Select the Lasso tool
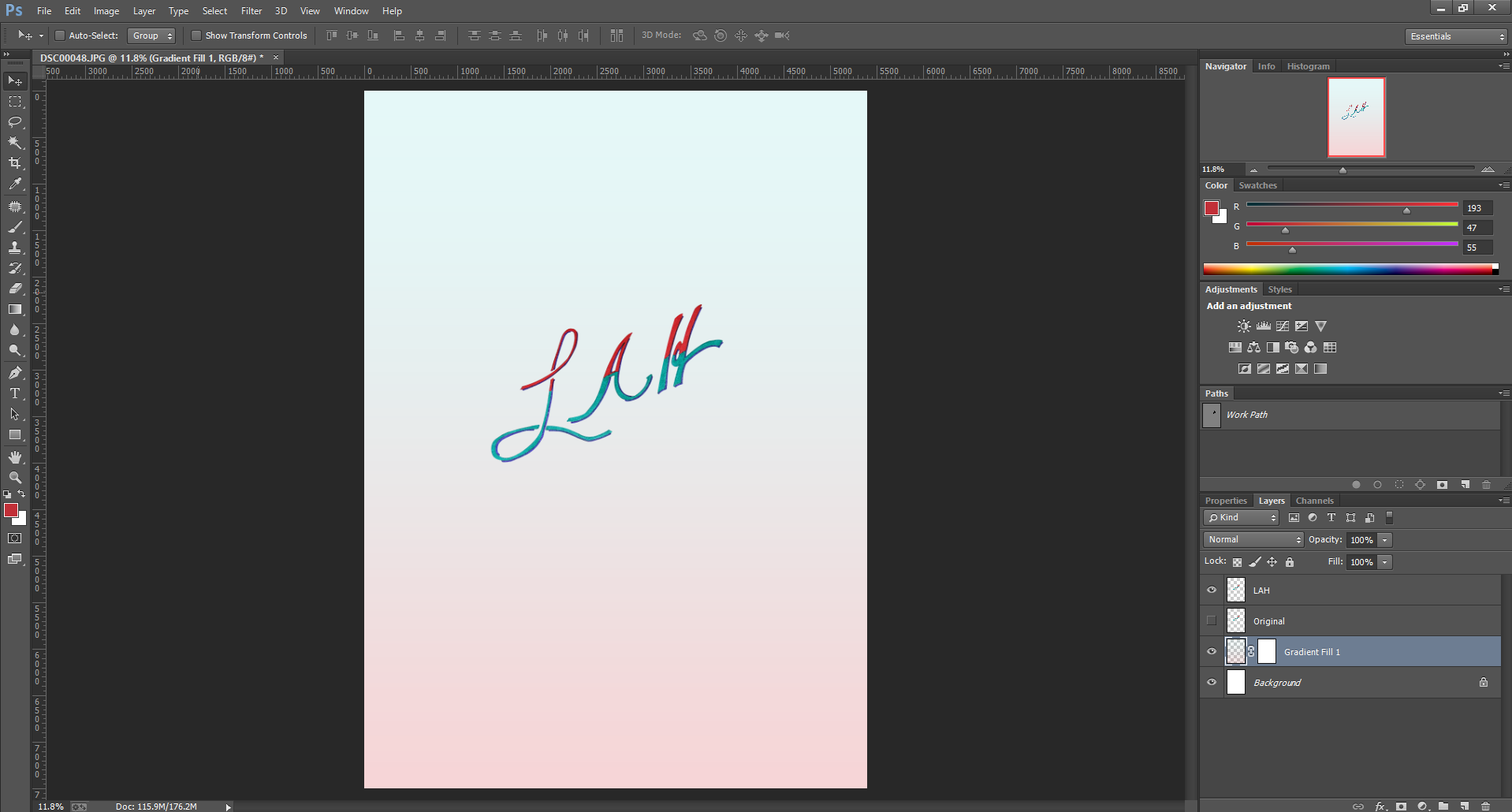The width and height of the screenshot is (1512, 812). pos(15,122)
